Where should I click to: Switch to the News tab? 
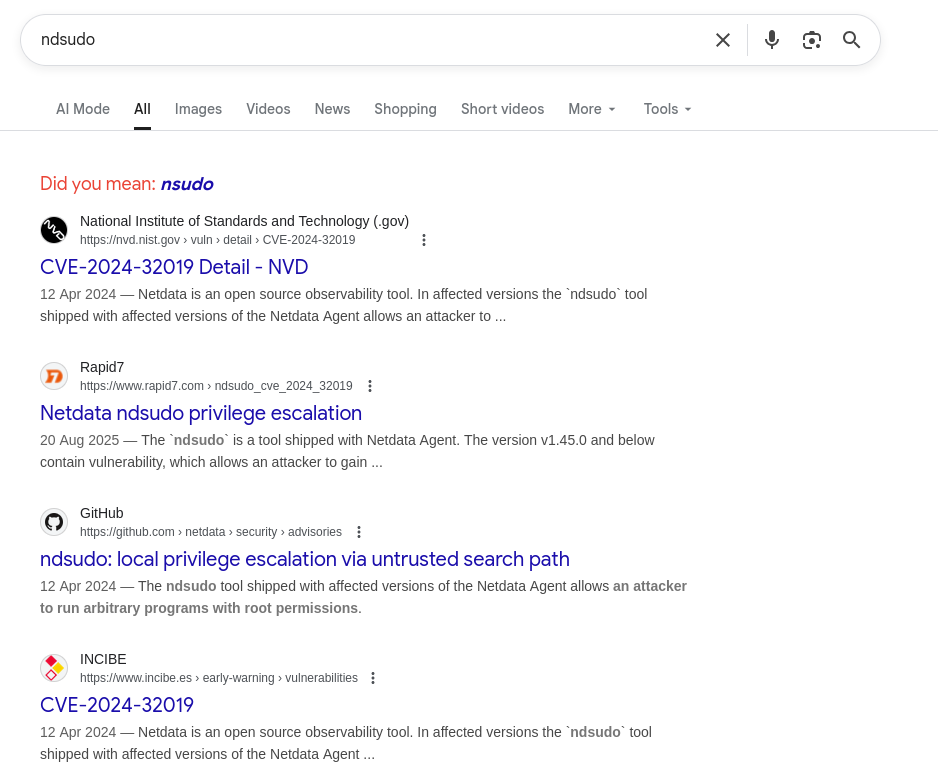click(x=332, y=109)
